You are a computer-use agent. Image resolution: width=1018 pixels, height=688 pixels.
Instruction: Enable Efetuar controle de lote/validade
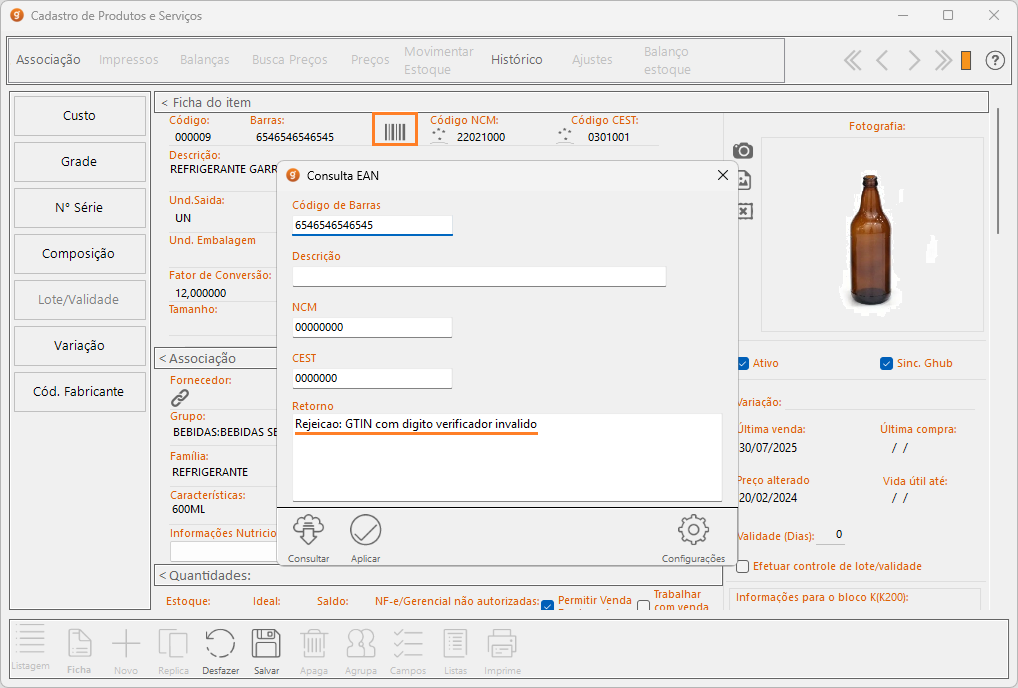tap(743, 566)
